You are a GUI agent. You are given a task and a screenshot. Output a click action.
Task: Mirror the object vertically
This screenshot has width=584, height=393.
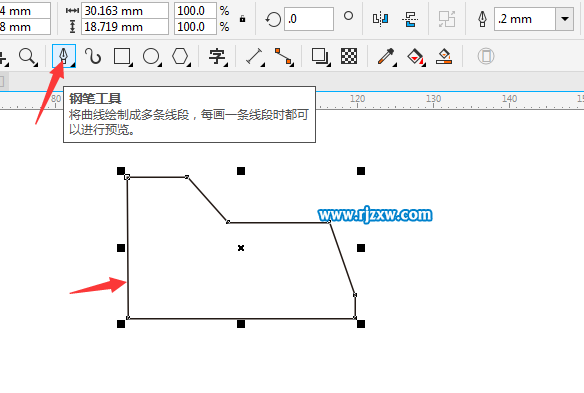click(x=410, y=19)
